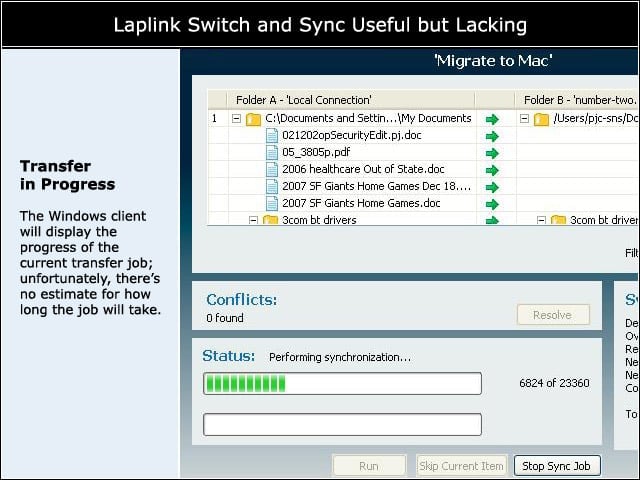Click the 021202opSecurityEdit.pj.doc file icon
The height and width of the screenshot is (480, 640).
coord(272,136)
